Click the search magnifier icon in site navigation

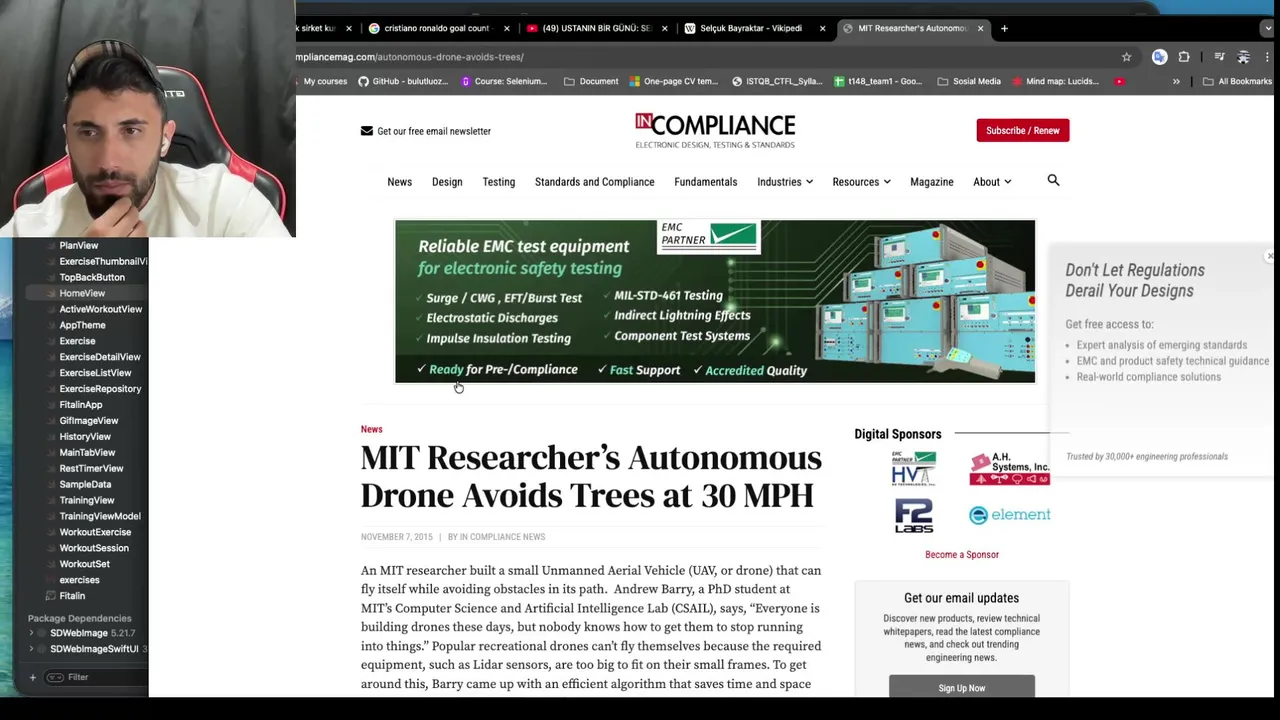pos(1053,181)
